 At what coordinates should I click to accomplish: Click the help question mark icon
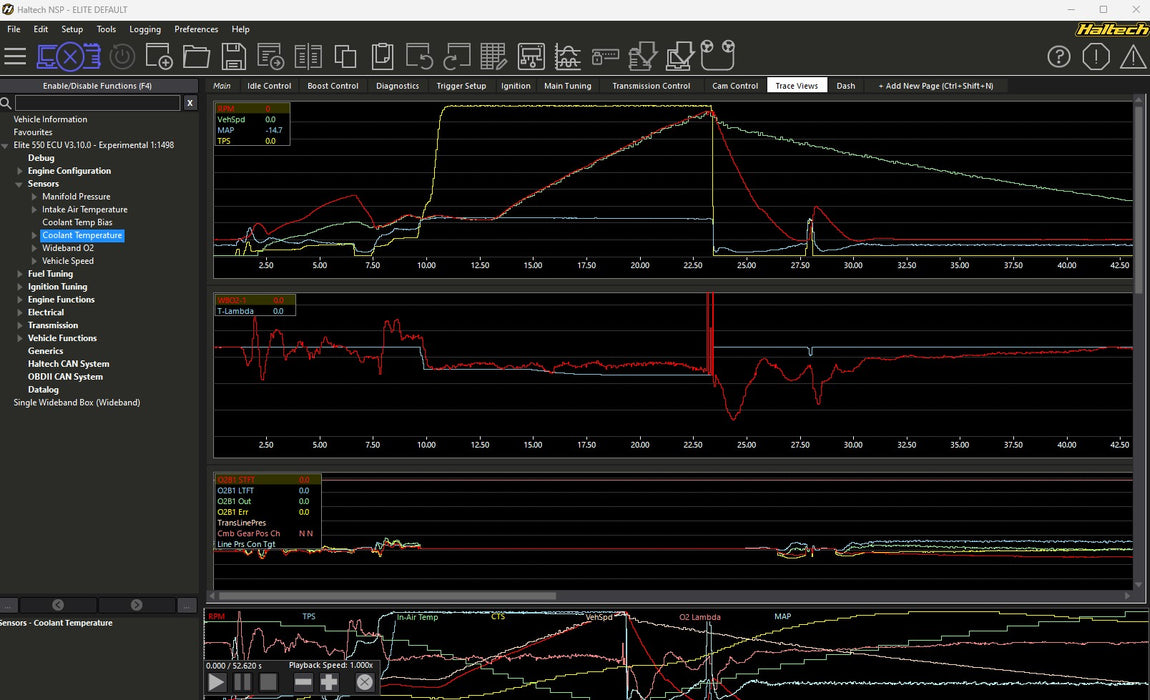coord(1059,56)
